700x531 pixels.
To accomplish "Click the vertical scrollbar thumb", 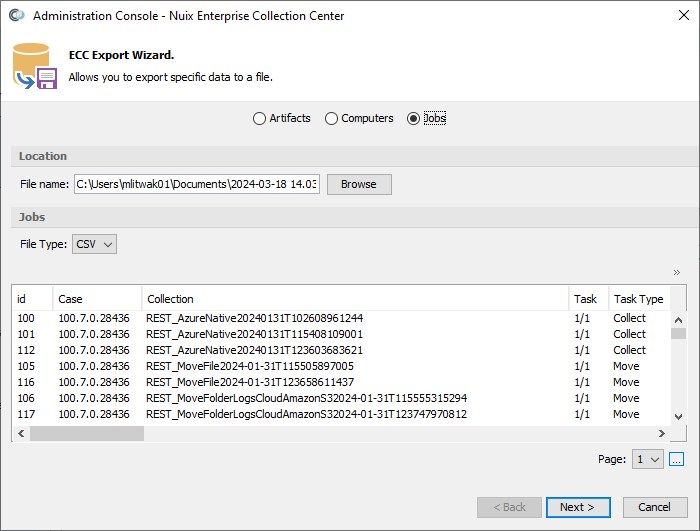I will tap(679, 334).
